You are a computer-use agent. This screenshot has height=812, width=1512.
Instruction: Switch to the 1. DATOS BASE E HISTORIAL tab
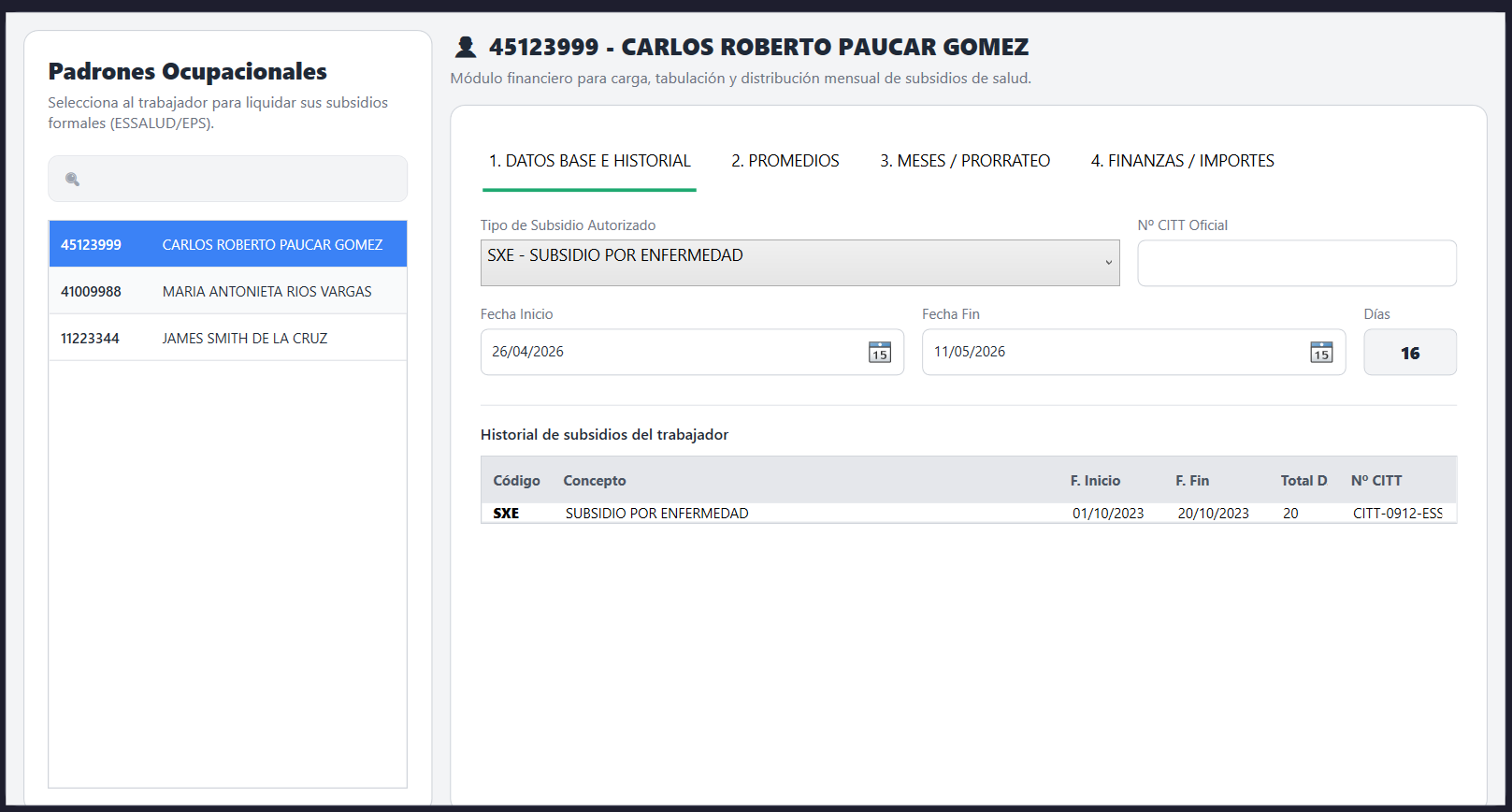pos(589,161)
